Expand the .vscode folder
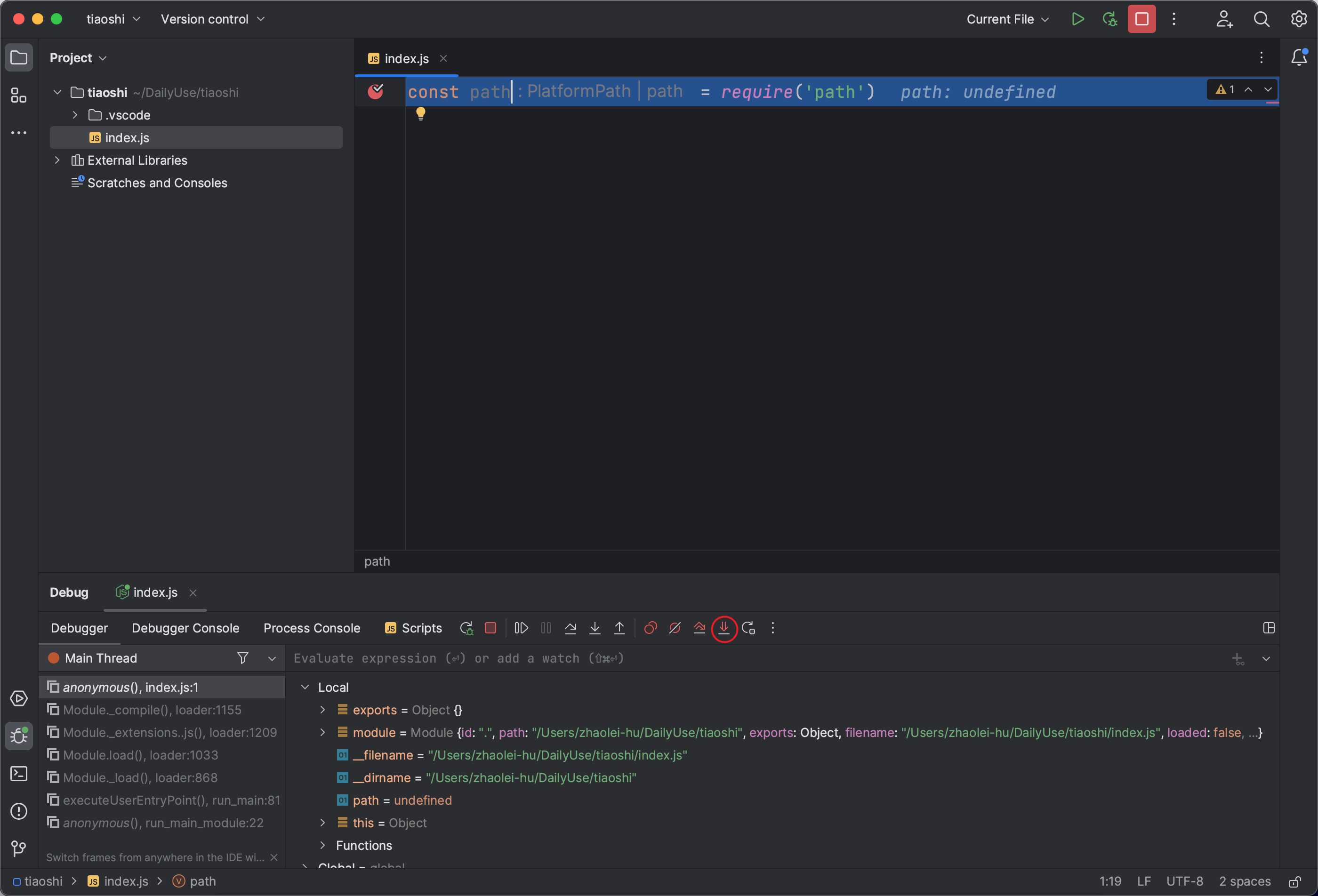 [x=75, y=115]
